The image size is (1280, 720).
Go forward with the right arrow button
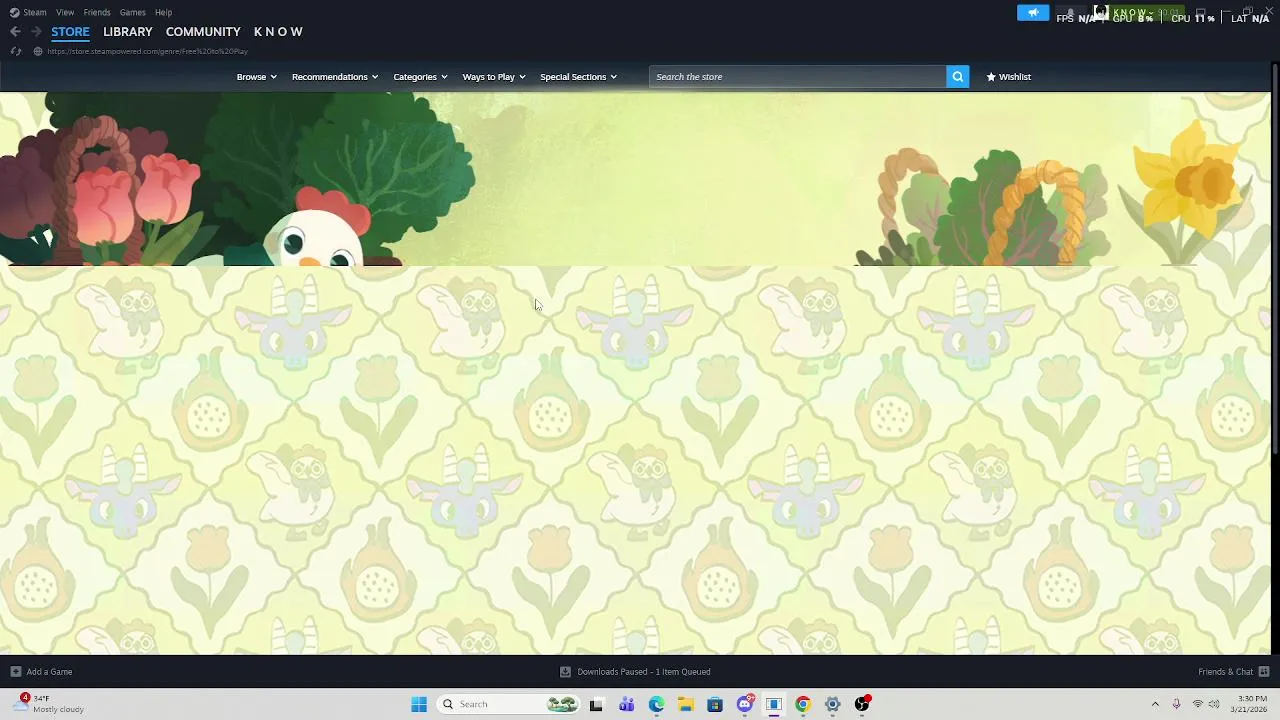pos(36,32)
